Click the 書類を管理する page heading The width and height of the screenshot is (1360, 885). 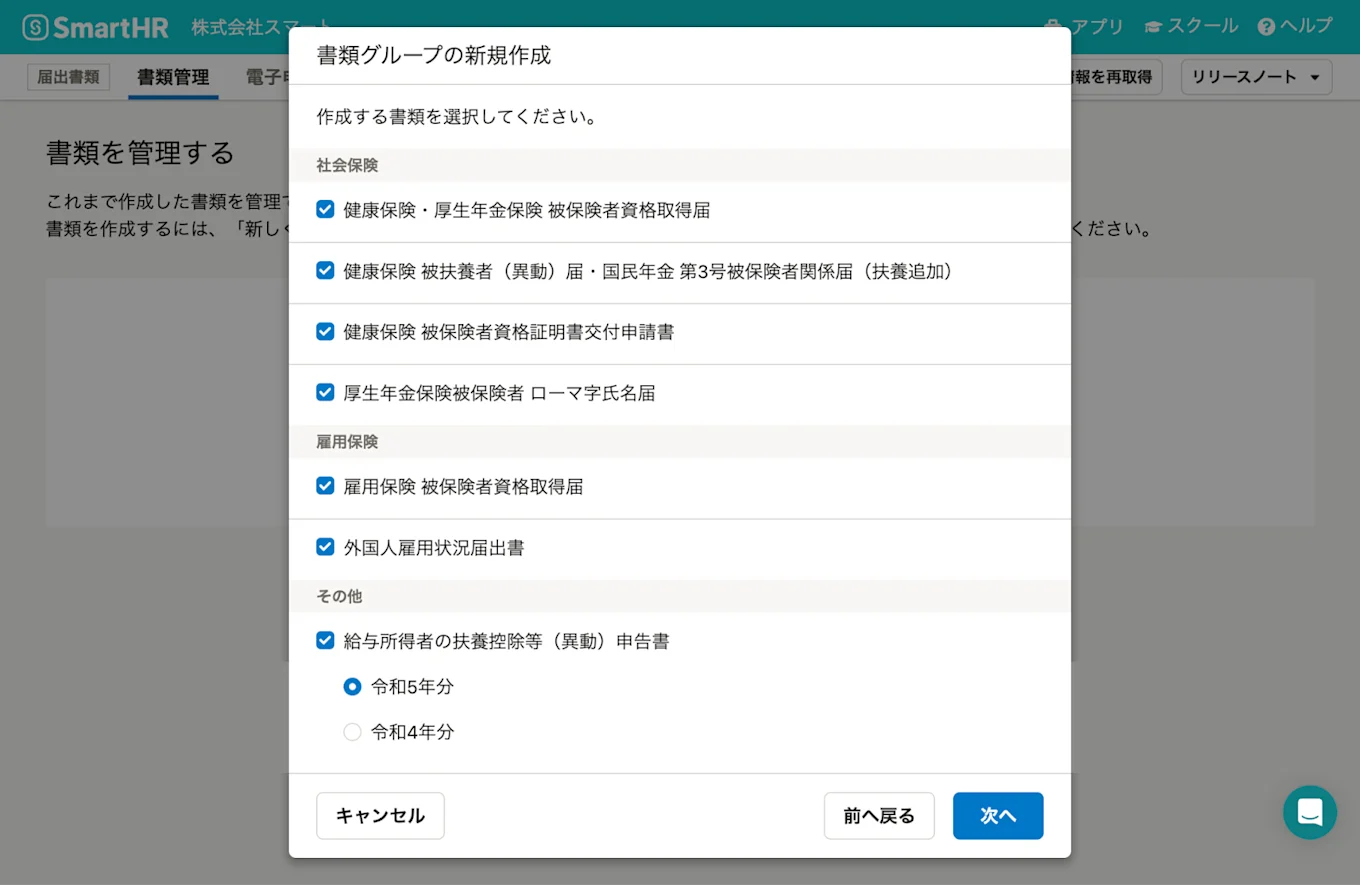click(140, 152)
